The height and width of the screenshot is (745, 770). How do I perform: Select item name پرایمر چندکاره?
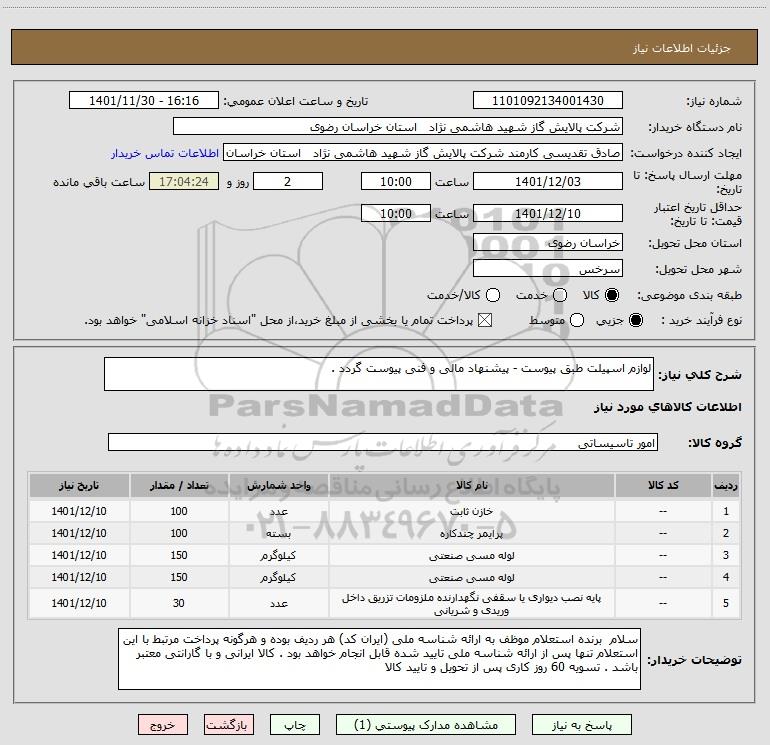pos(471,534)
